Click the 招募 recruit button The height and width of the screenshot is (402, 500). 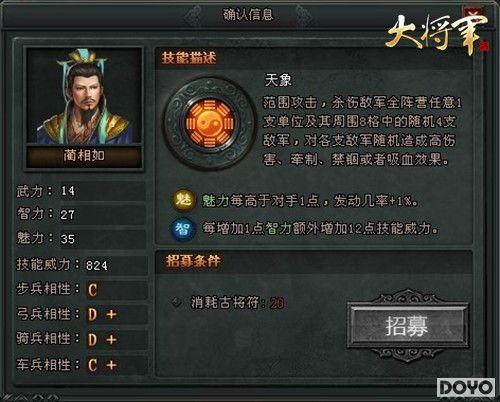[x=407, y=326]
